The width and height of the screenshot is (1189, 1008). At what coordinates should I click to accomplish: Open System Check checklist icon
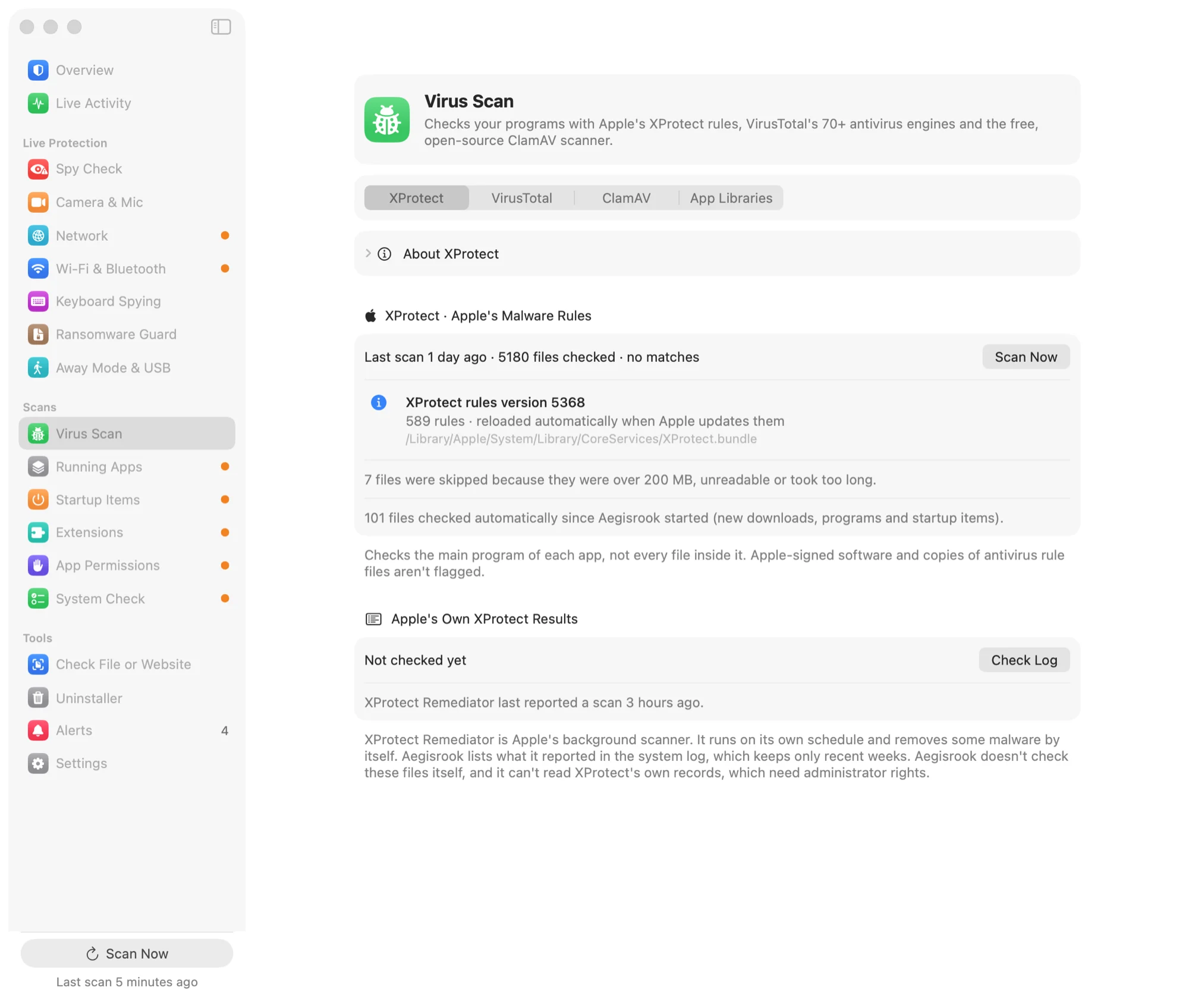tap(38, 599)
